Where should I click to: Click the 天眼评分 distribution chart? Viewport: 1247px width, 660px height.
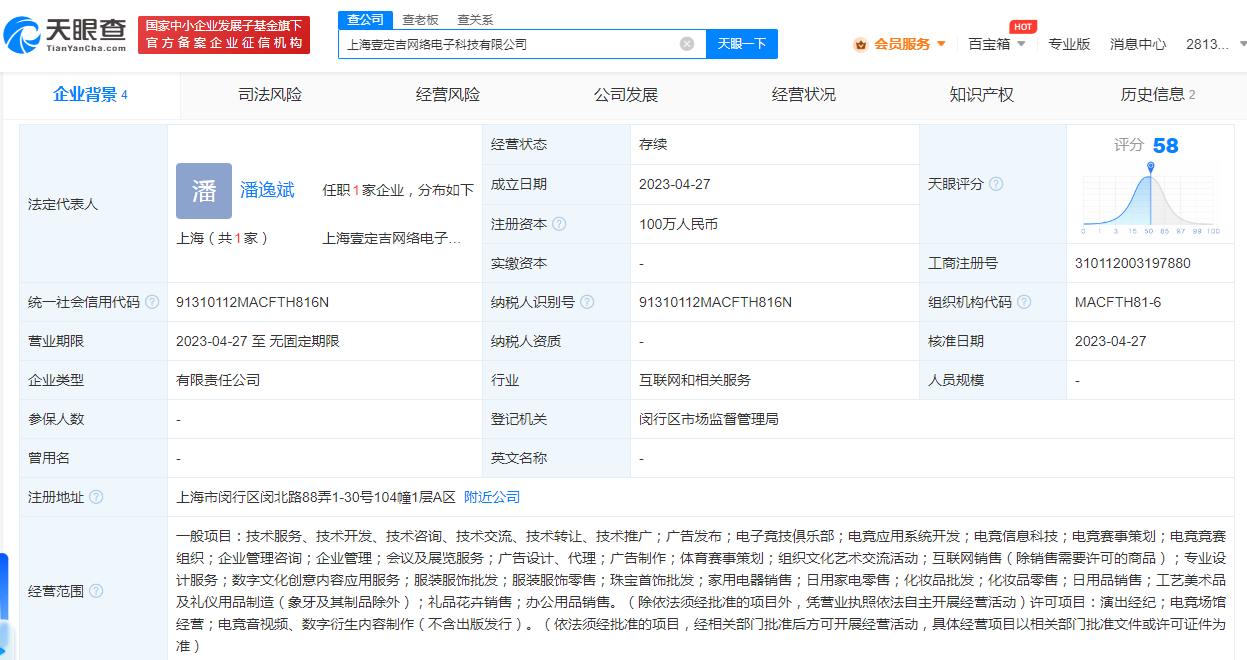click(x=1151, y=199)
